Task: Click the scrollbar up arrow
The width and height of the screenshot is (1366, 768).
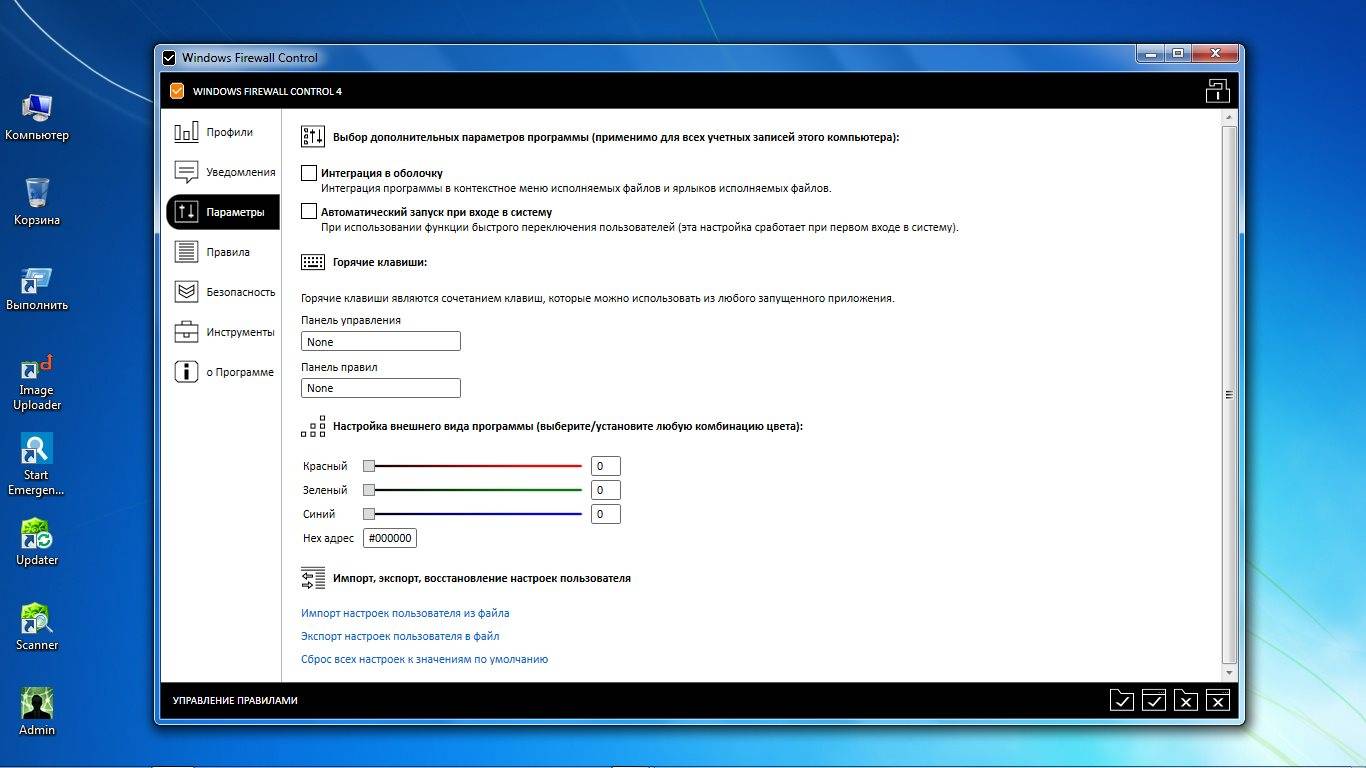Action: click(1230, 118)
